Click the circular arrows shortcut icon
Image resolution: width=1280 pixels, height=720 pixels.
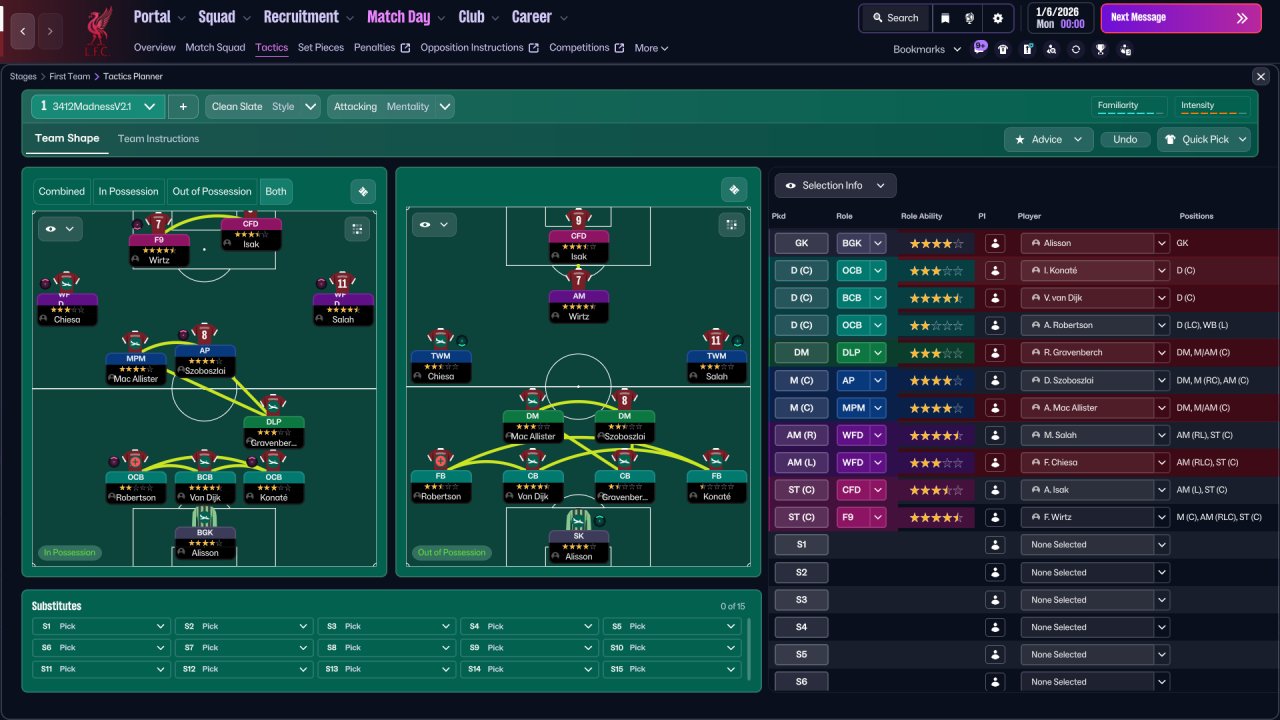(x=1076, y=49)
